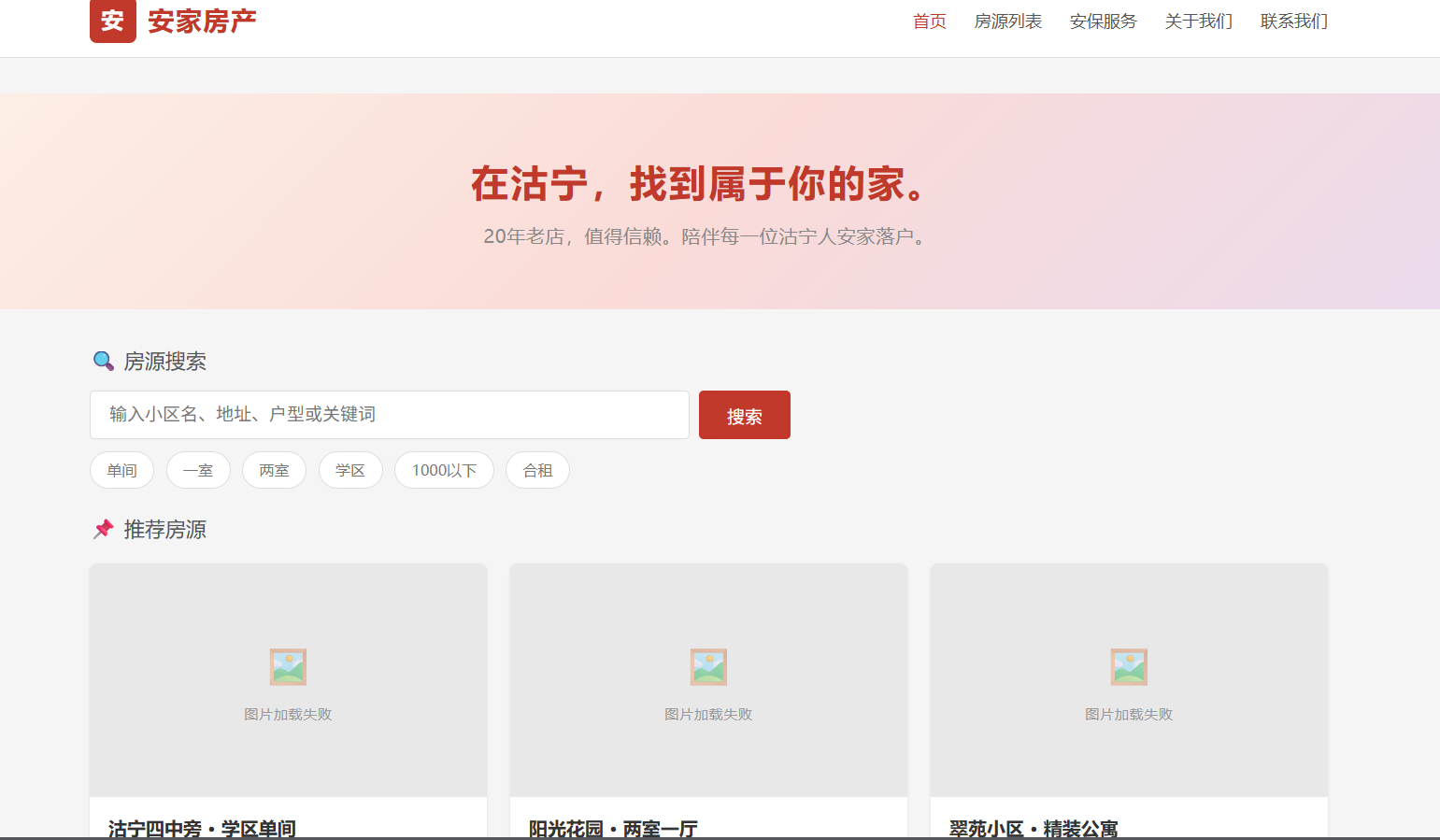Image resolution: width=1440 pixels, height=840 pixels.
Task: Click the 推荐房源 section heading
Action: coord(164,530)
